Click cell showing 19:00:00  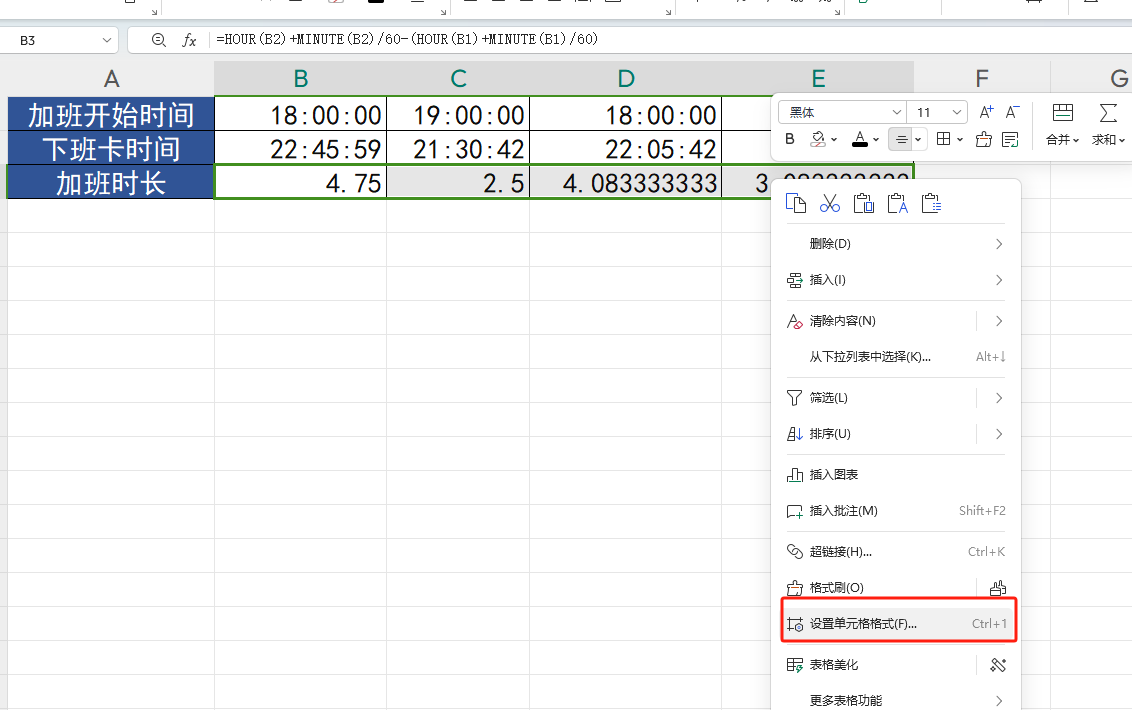pyautogui.click(x=458, y=114)
